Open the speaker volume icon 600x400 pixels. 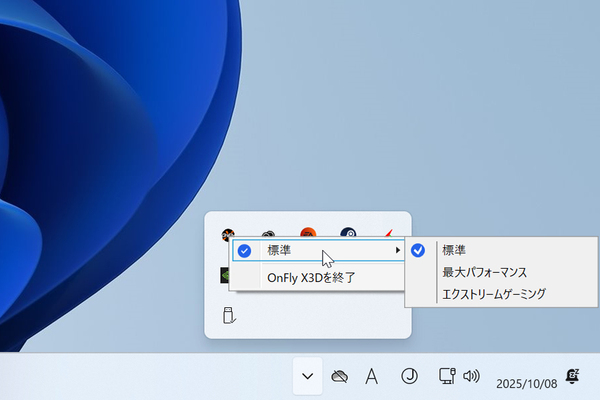(472, 377)
